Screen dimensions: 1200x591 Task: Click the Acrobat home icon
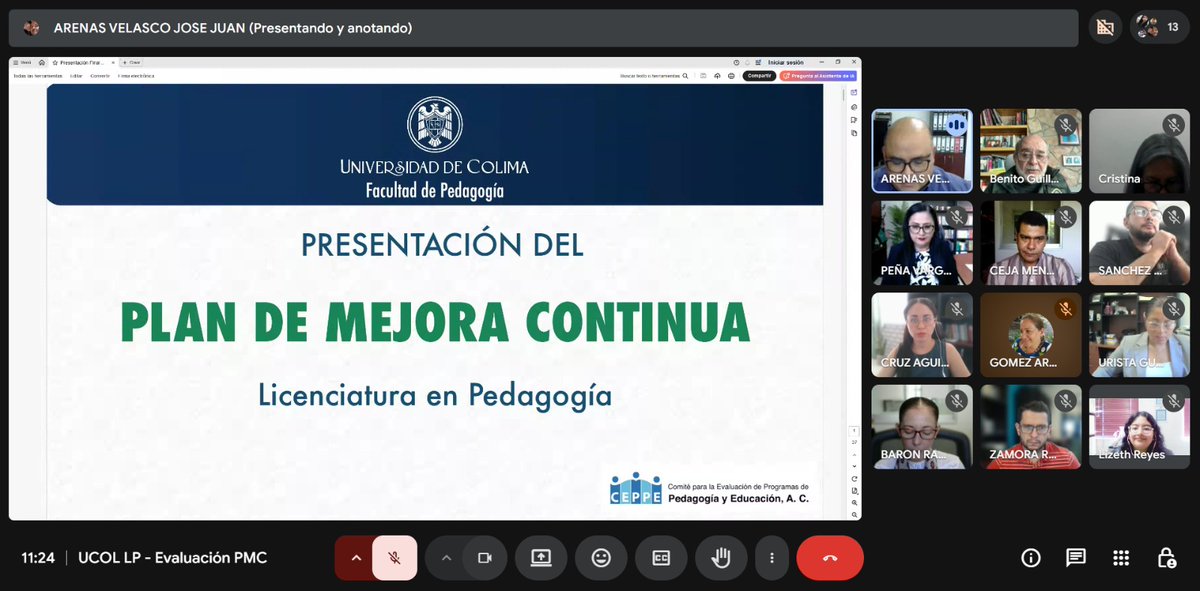(41, 62)
